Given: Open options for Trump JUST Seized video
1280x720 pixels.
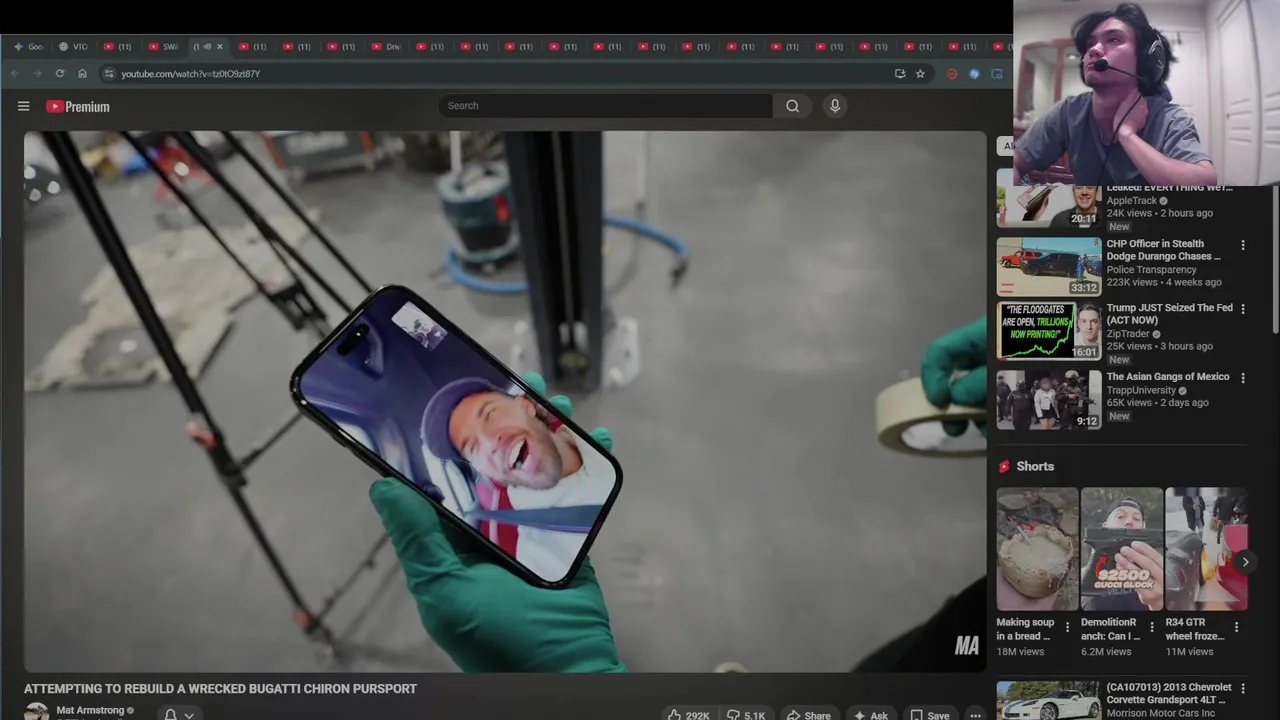Looking at the screenshot, I should 1243,309.
